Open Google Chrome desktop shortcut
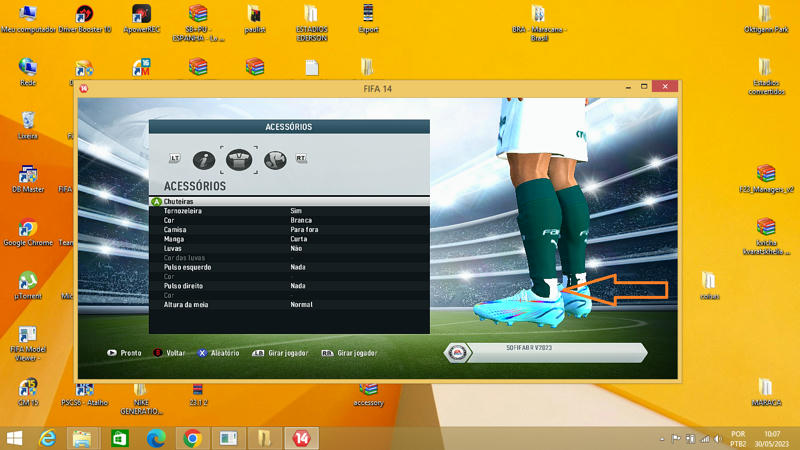 tap(28, 232)
